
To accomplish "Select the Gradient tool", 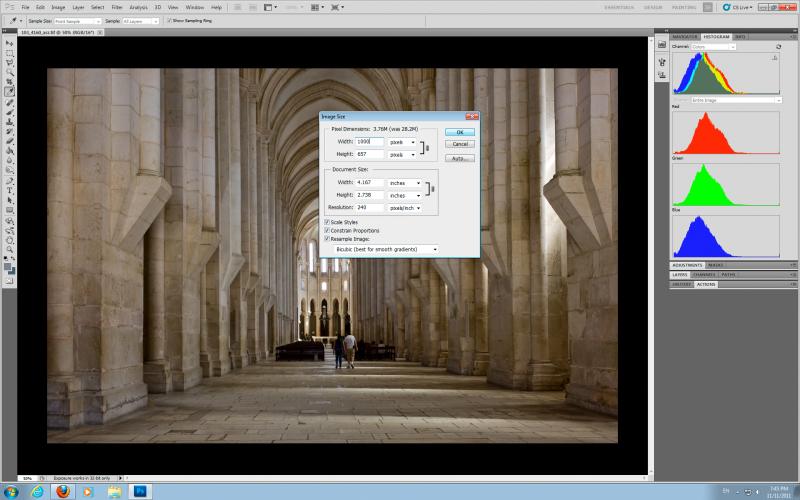I will [9, 151].
